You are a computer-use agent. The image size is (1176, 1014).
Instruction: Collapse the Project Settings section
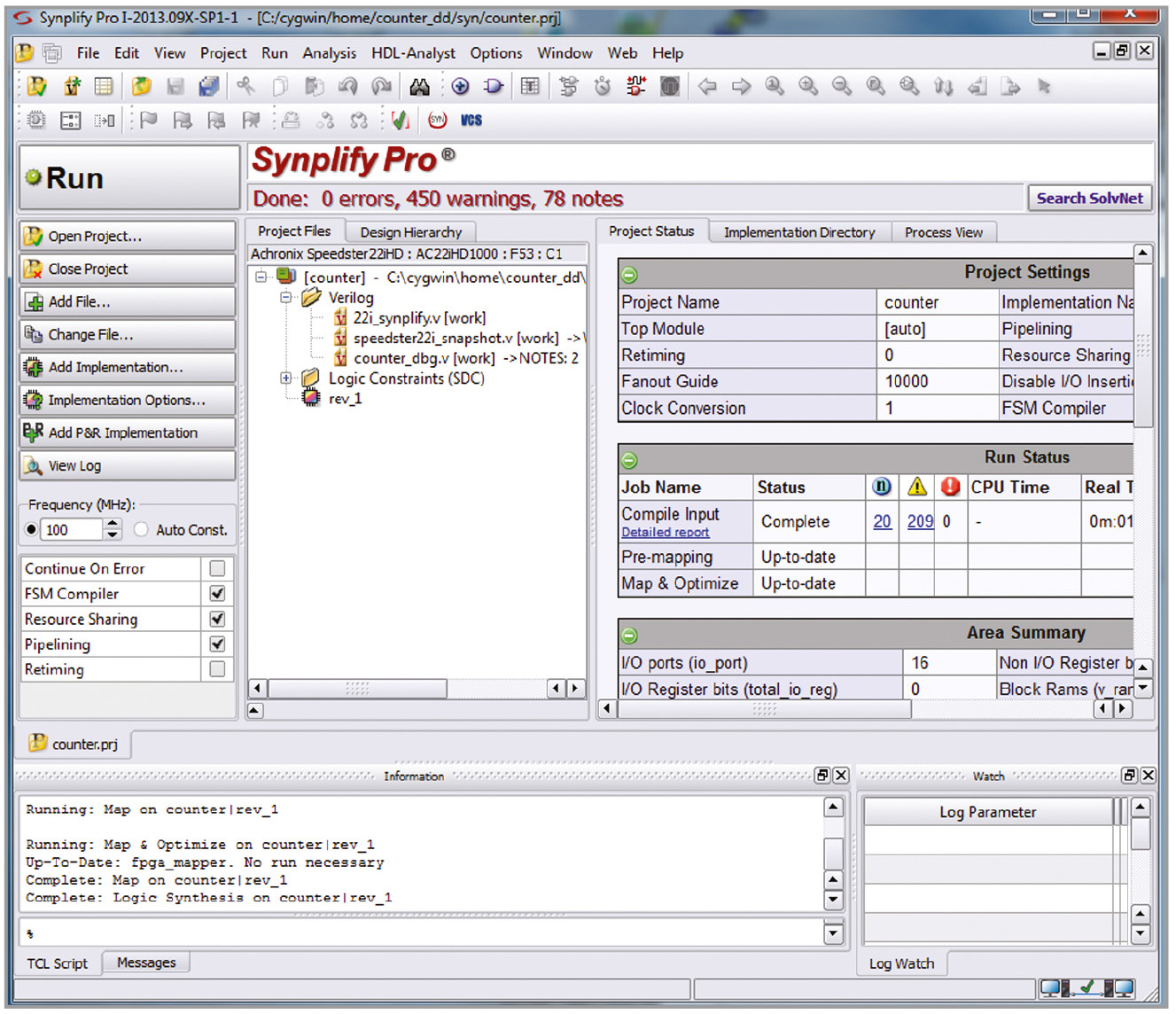[x=629, y=275]
